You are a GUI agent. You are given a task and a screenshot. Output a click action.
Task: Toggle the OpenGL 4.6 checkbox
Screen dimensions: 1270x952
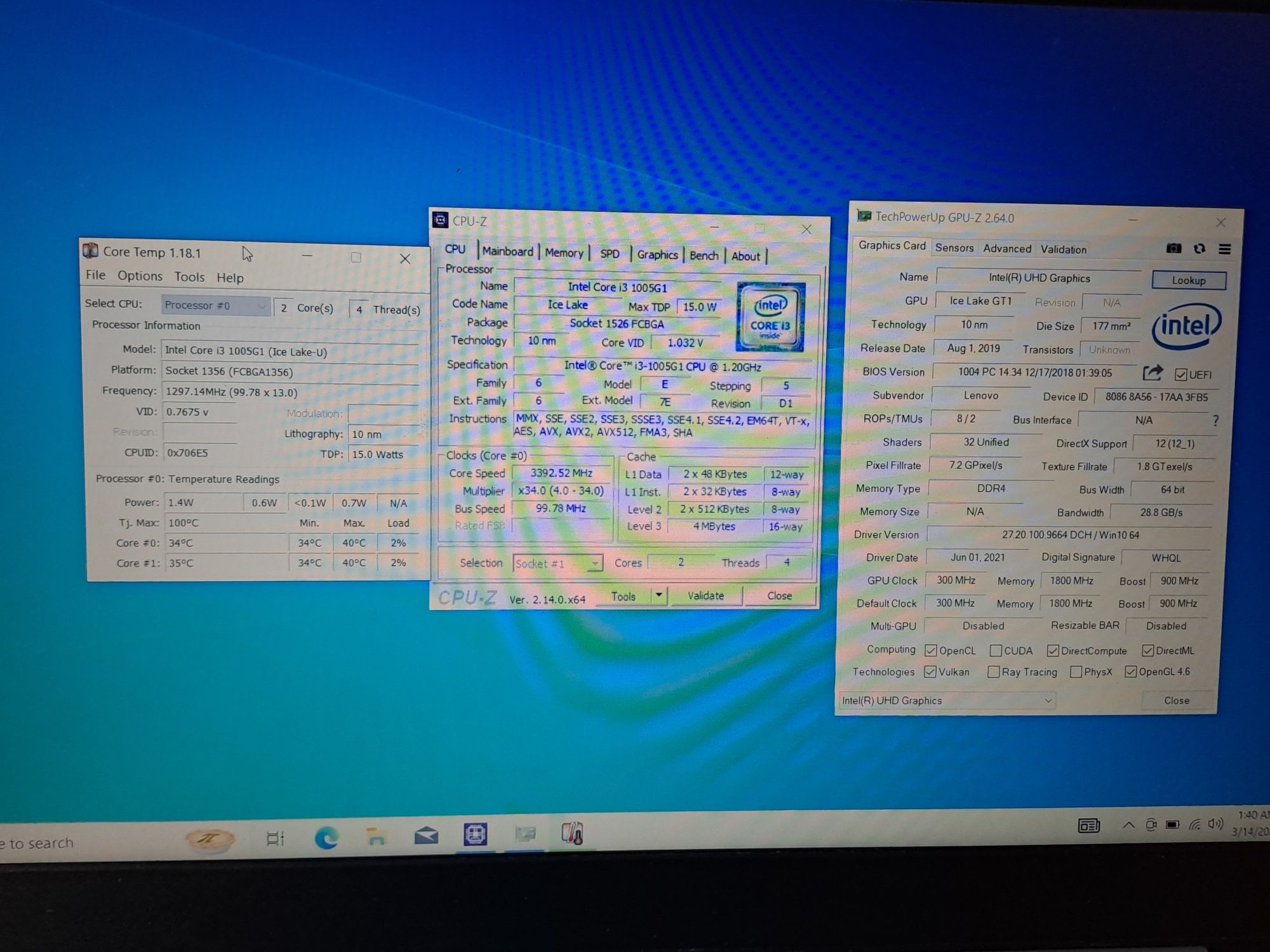point(1130,671)
